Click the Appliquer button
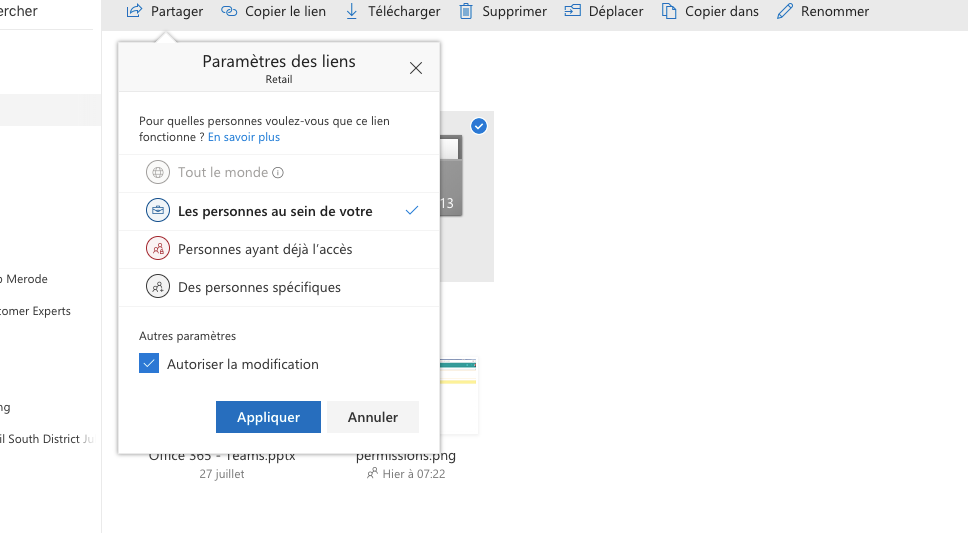 pos(269,417)
